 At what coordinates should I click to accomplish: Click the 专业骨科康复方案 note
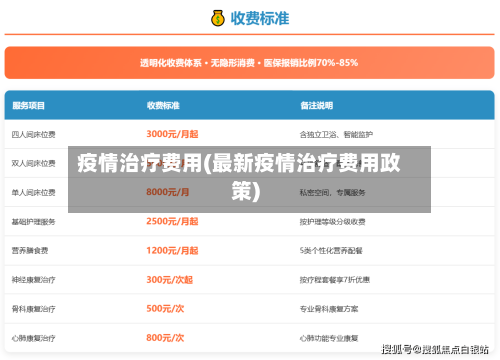[329, 309]
